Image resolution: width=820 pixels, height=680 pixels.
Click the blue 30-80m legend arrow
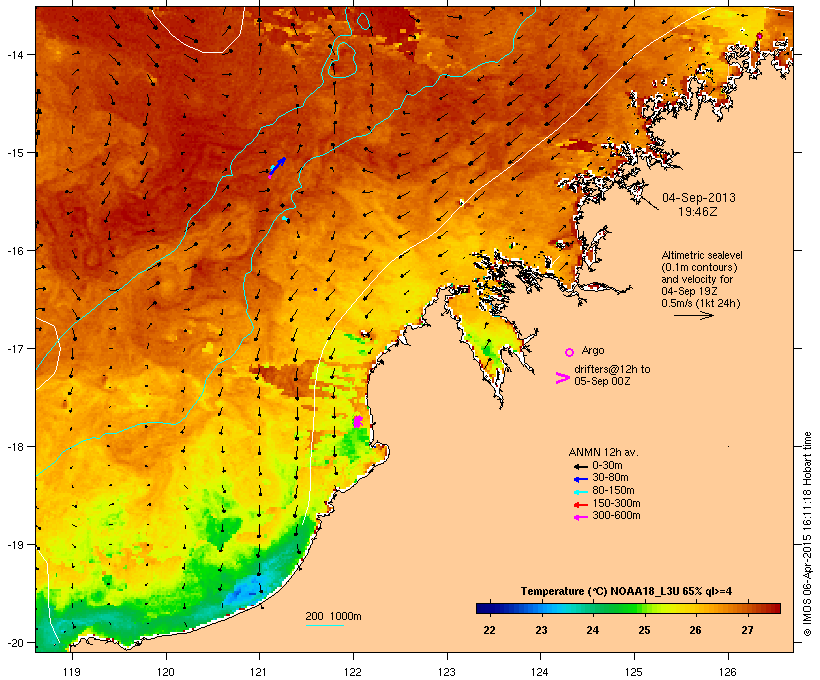[x=581, y=479]
